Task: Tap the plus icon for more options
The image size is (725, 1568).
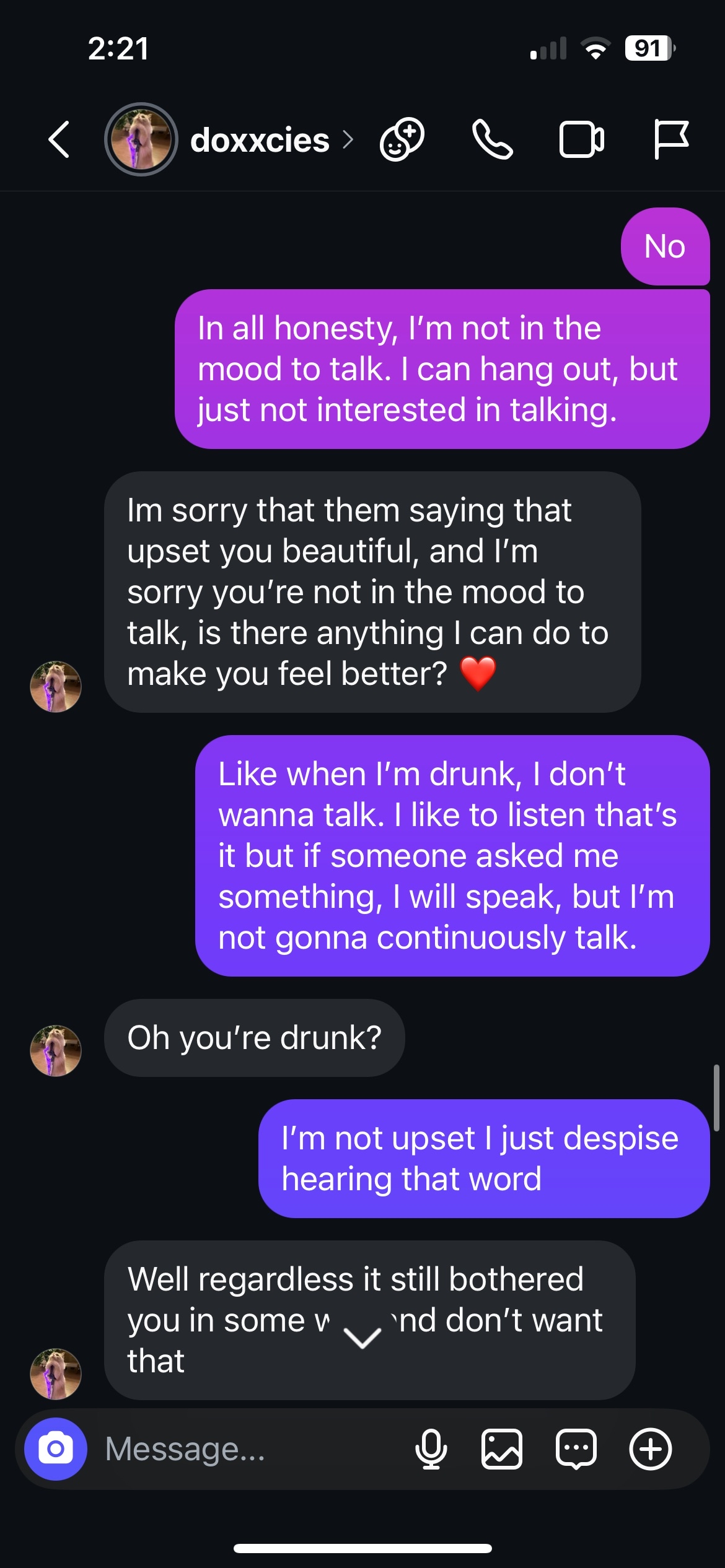Action: 650,1449
